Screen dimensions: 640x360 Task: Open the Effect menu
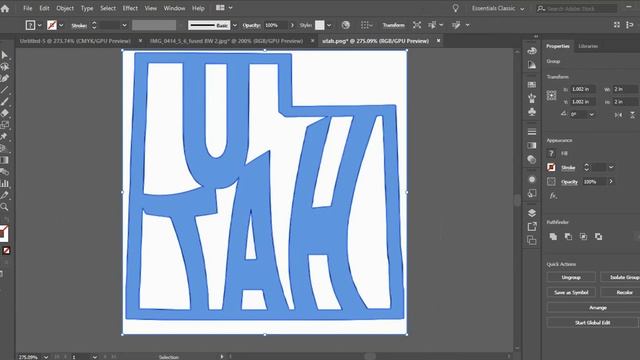[x=130, y=8]
